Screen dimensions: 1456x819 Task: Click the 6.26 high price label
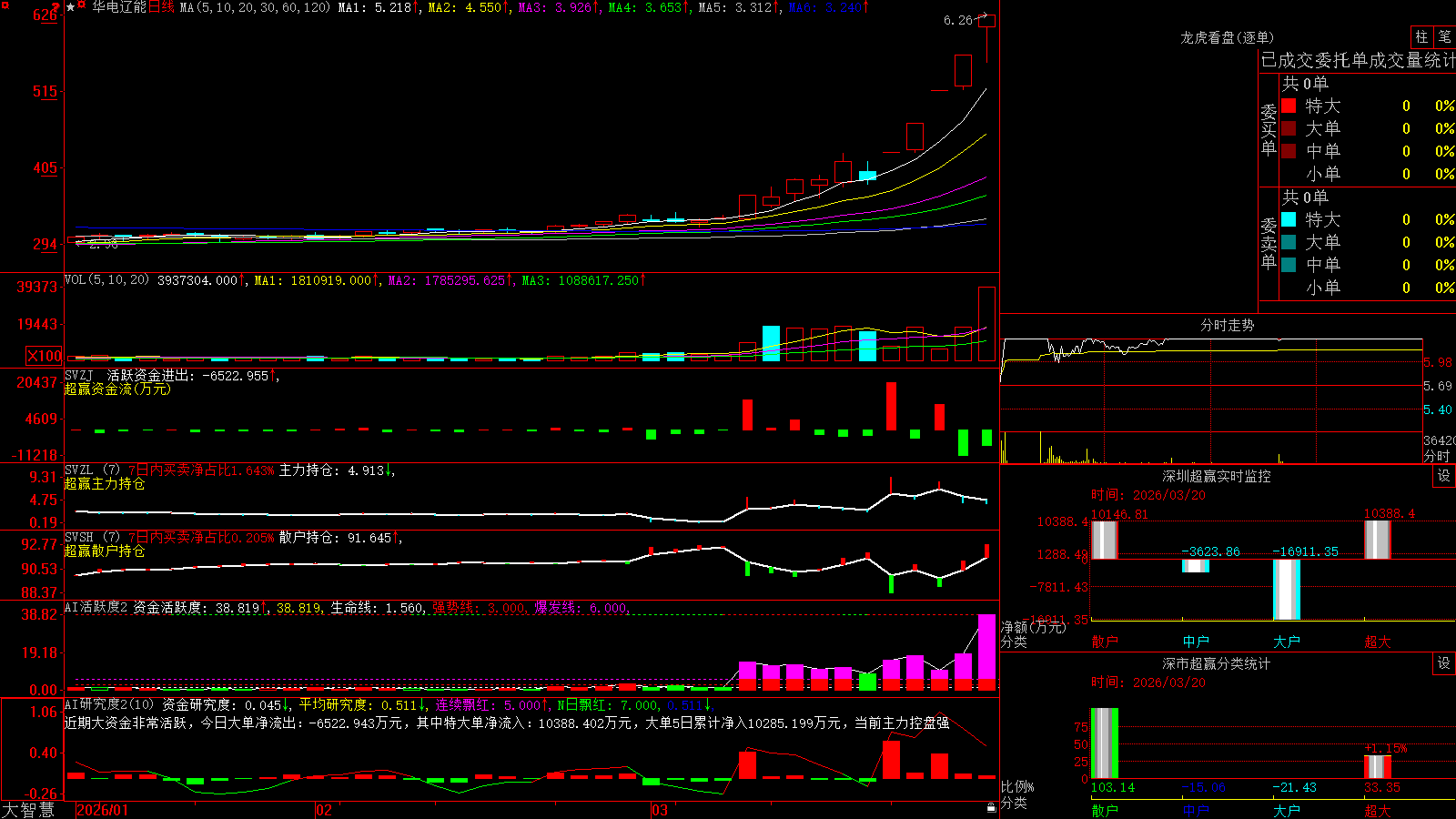(958, 20)
